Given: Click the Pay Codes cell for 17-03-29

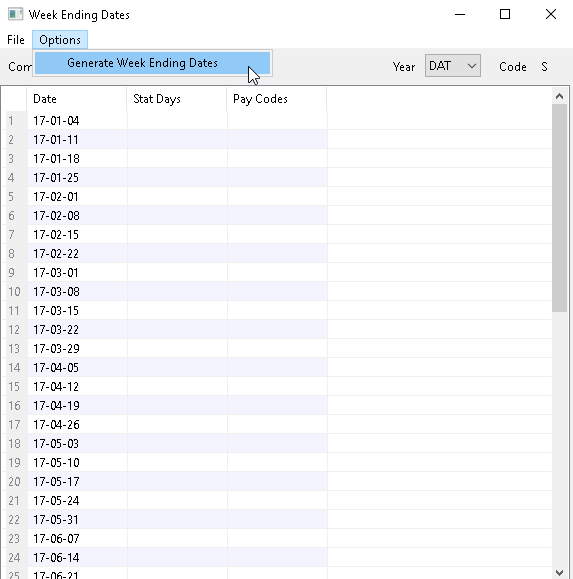Looking at the screenshot, I should (x=277, y=349).
